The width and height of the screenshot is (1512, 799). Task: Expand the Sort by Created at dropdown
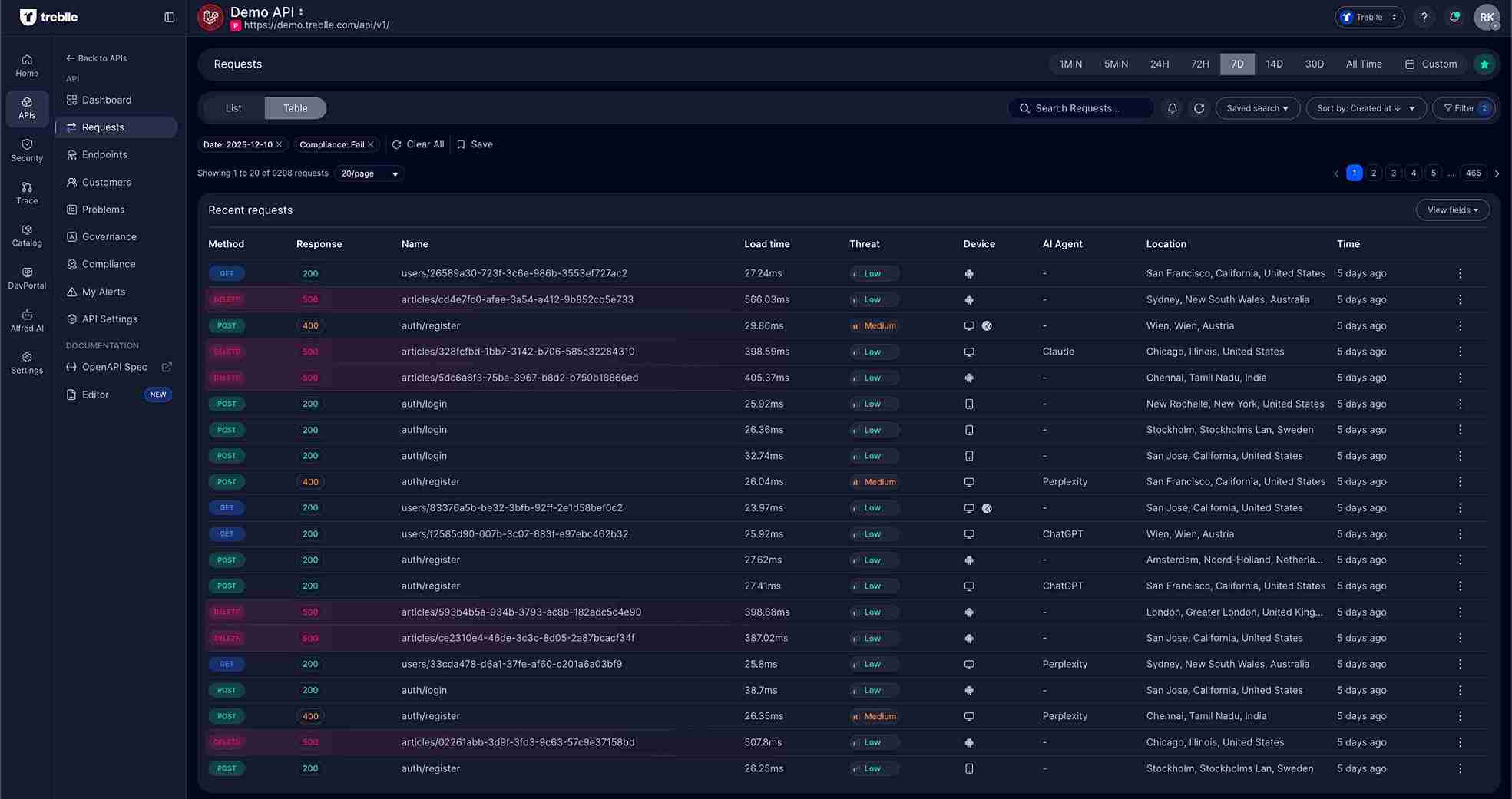coord(1365,108)
